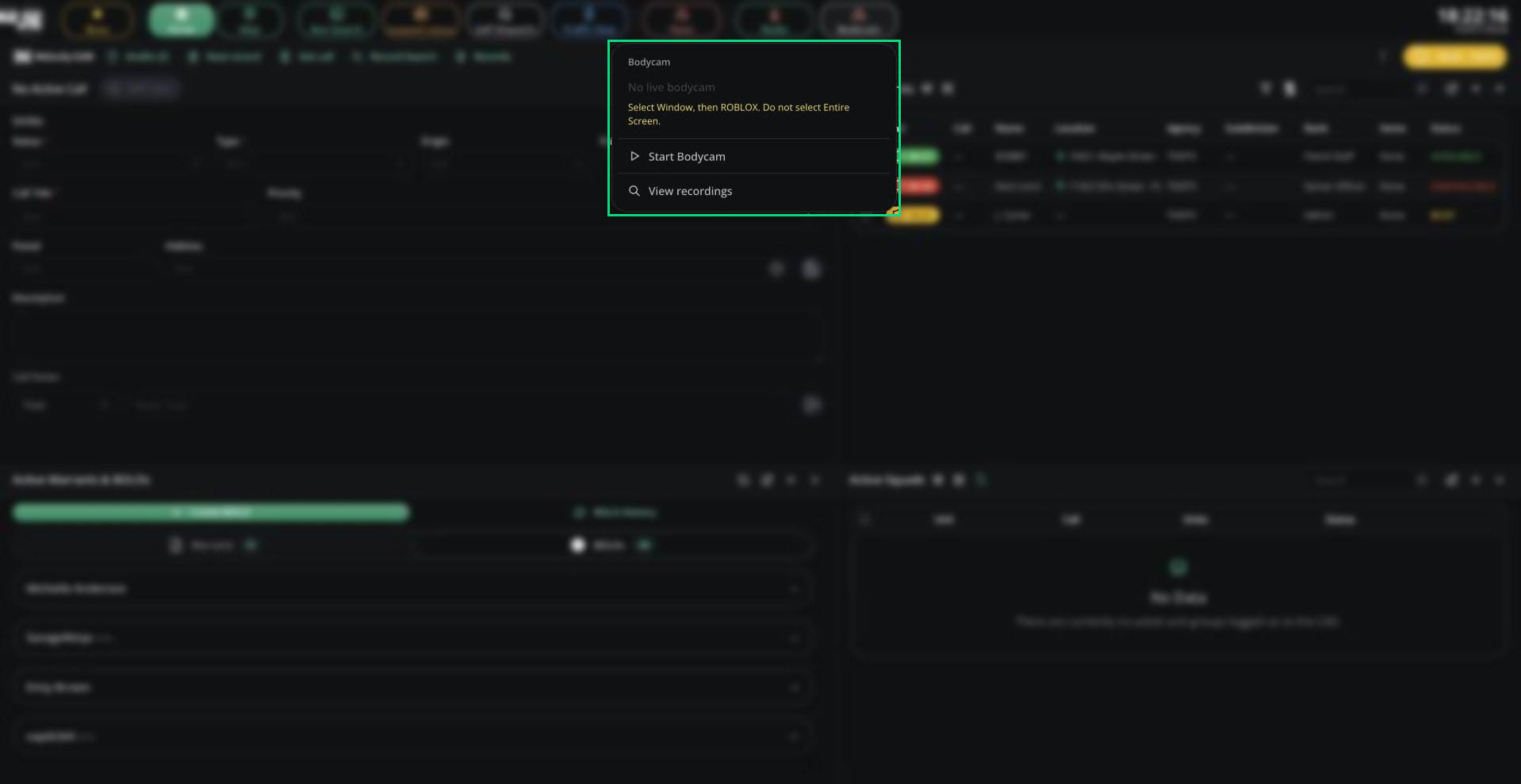Open View recordings from Bodycam popup

(753, 191)
